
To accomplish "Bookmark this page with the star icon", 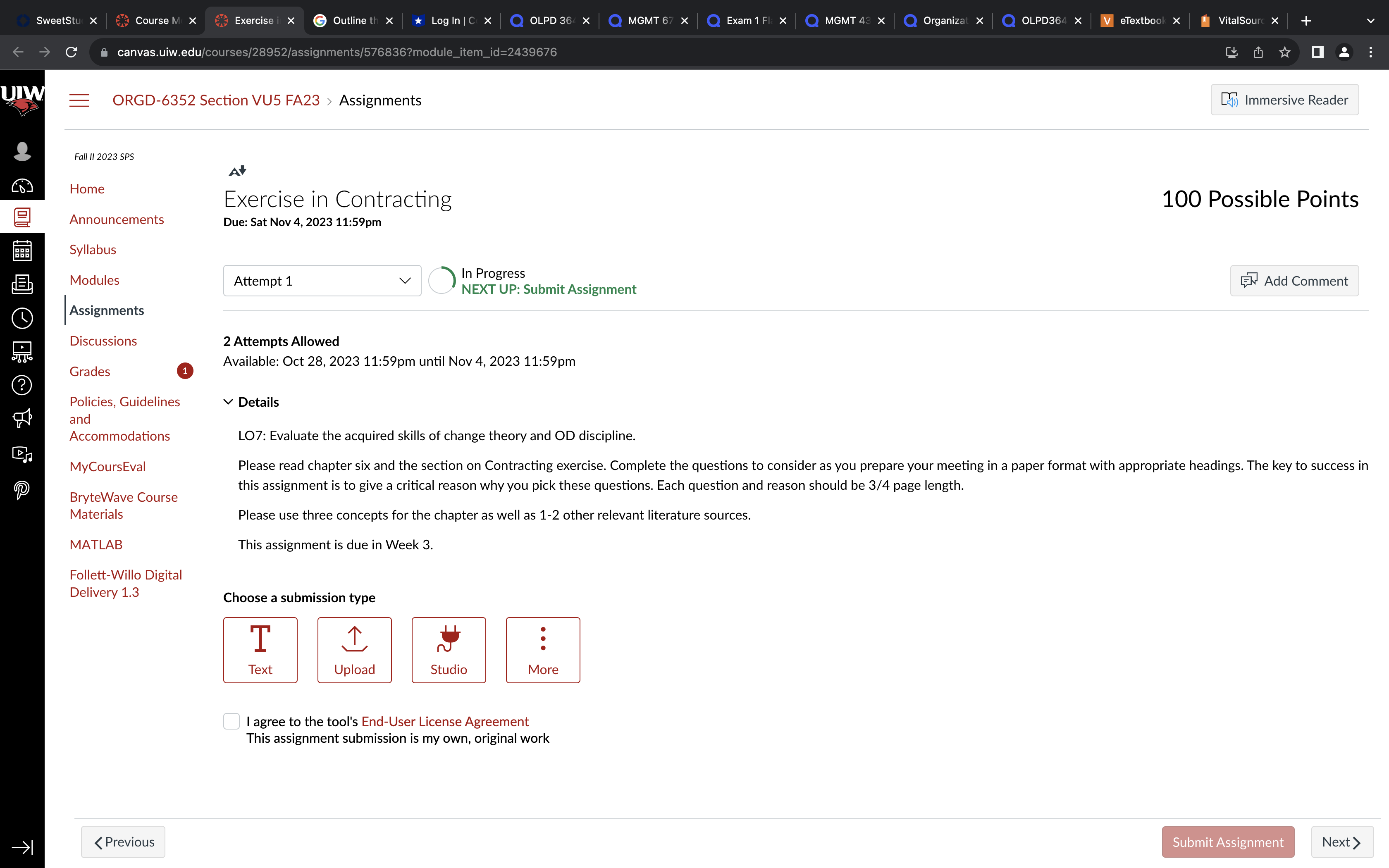I will pyautogui.click(x=1284, y=52).
